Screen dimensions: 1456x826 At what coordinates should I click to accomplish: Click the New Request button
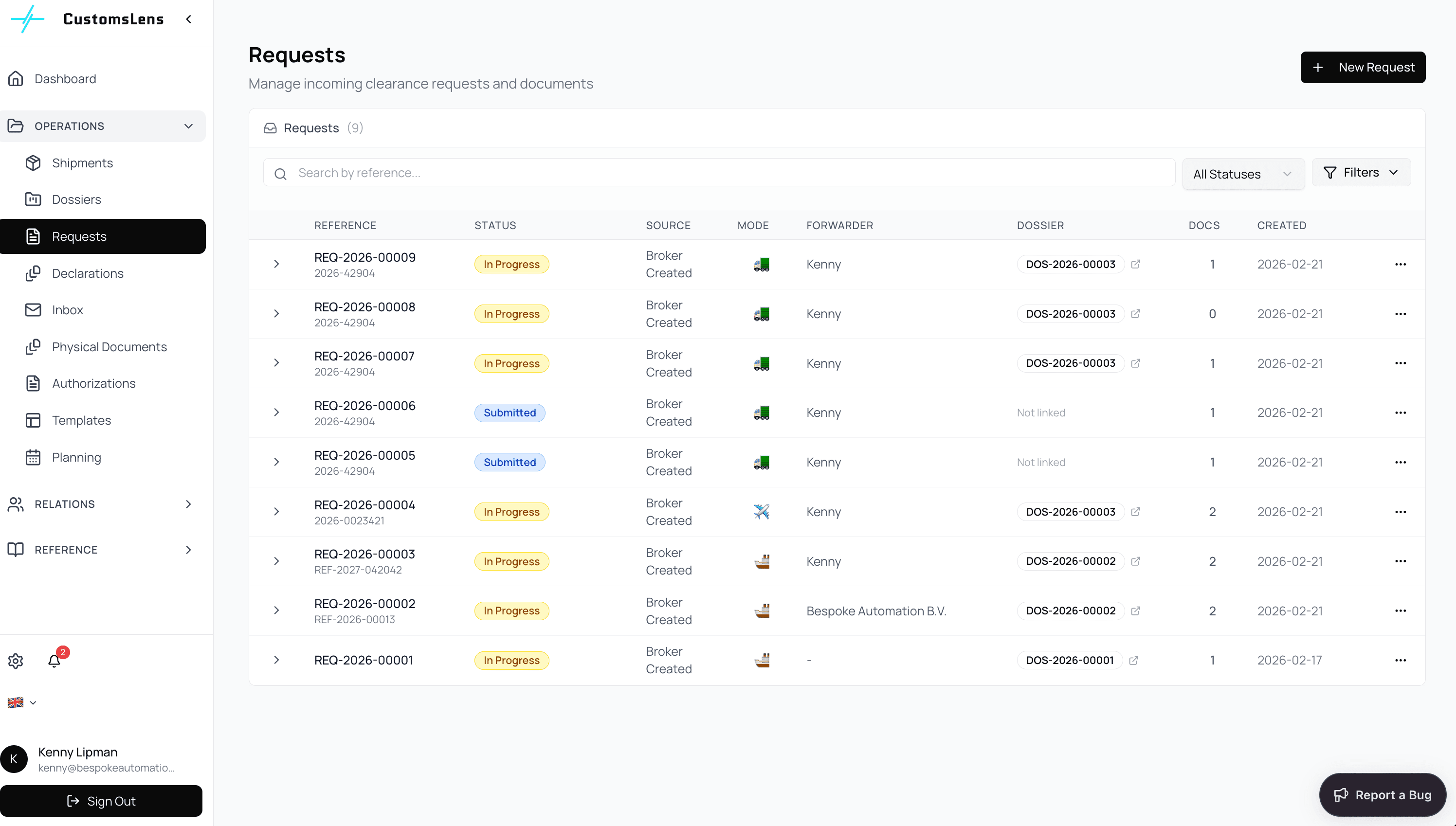pos(1363,68)
